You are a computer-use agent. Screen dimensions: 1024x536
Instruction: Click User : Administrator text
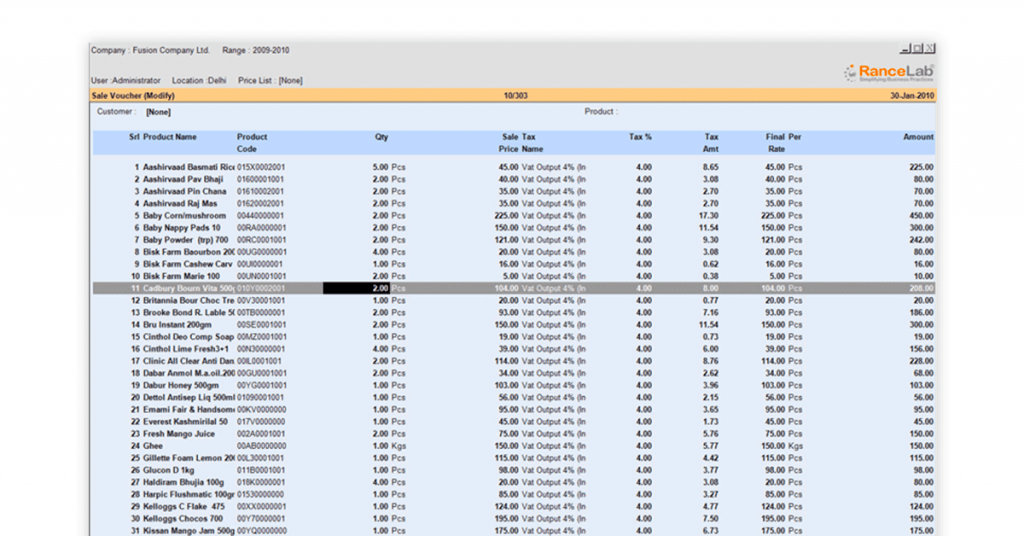coord(125,80)
